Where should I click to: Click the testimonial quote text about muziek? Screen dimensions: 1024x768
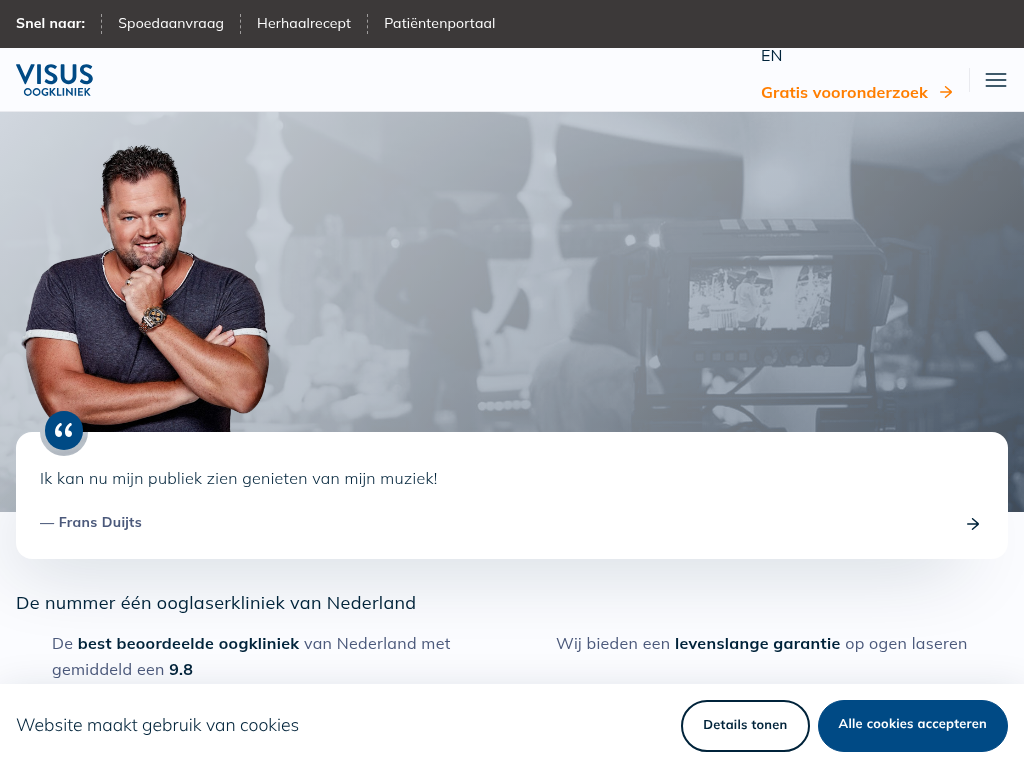(238, 479)
